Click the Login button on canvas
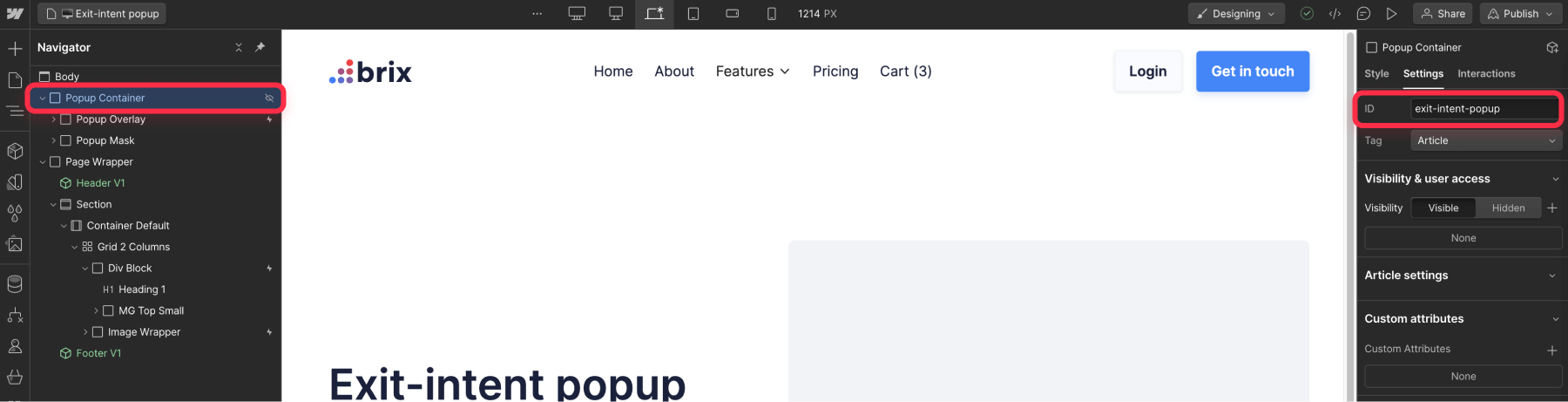Image resolution: width=1568 pixels, height=402 pixels. tap(1148, 72)
